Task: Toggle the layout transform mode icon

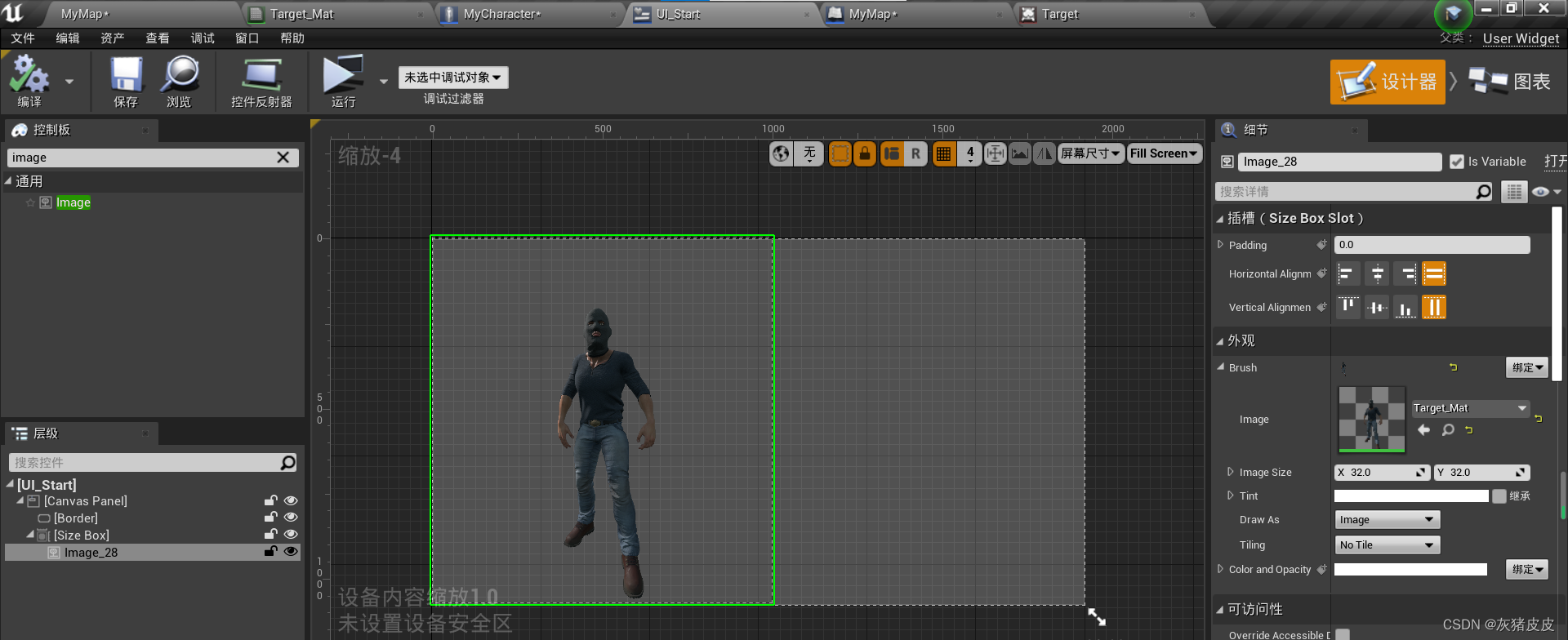Action: coord(892,153)
